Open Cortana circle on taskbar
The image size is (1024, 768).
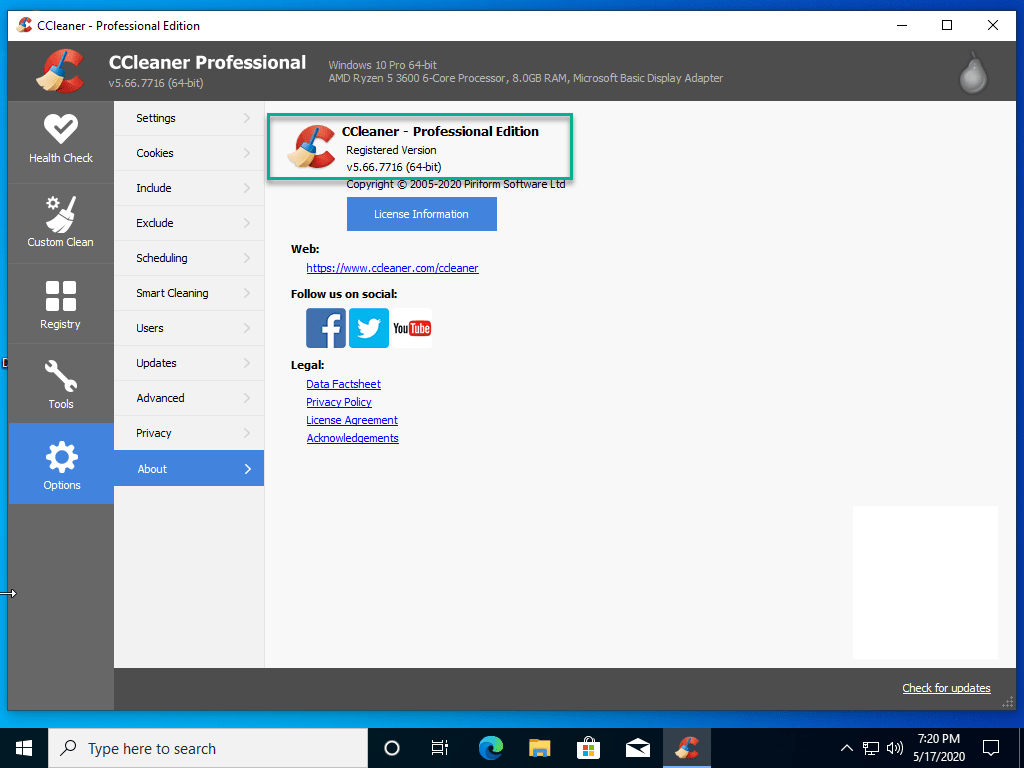click(x=391, y=748)
